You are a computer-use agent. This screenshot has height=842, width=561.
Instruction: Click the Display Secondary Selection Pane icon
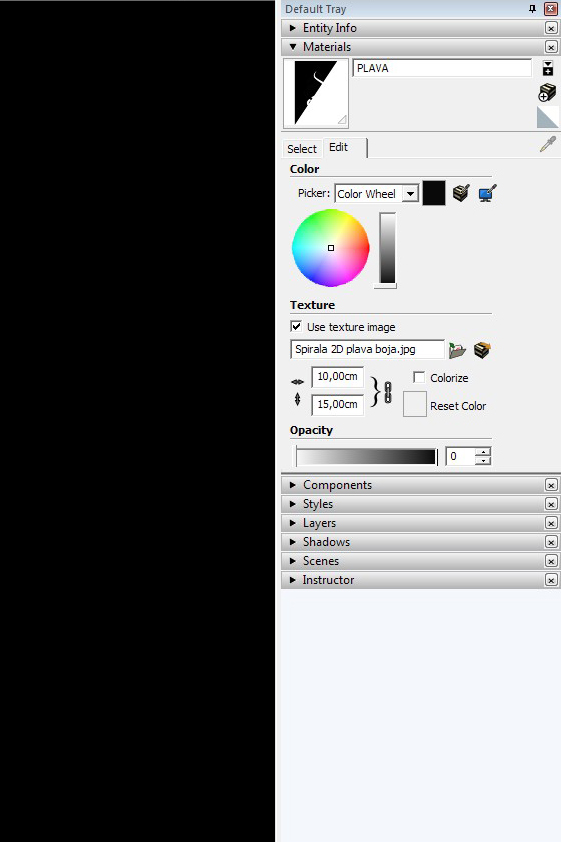(548, 68)
